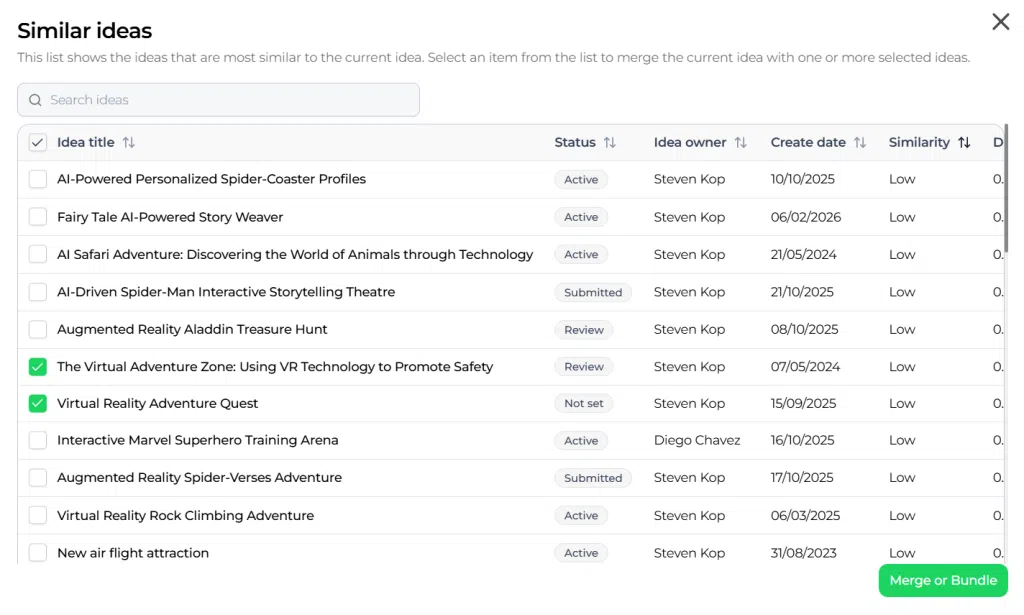Sort by Idea title column
Viewport: 1024px width, 615px height.
pos(129,142)
